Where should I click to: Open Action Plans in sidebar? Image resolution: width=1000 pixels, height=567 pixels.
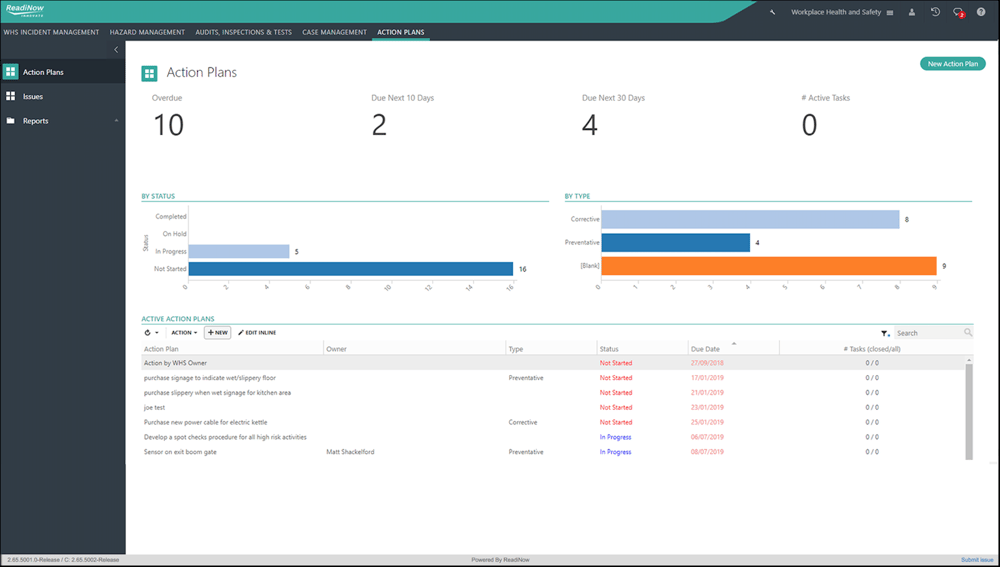tap(62, 72)
